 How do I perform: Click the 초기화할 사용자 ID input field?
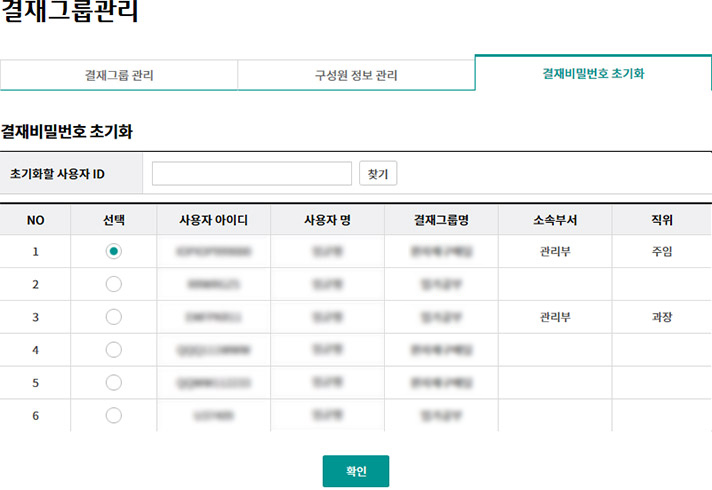pos(252,174)
